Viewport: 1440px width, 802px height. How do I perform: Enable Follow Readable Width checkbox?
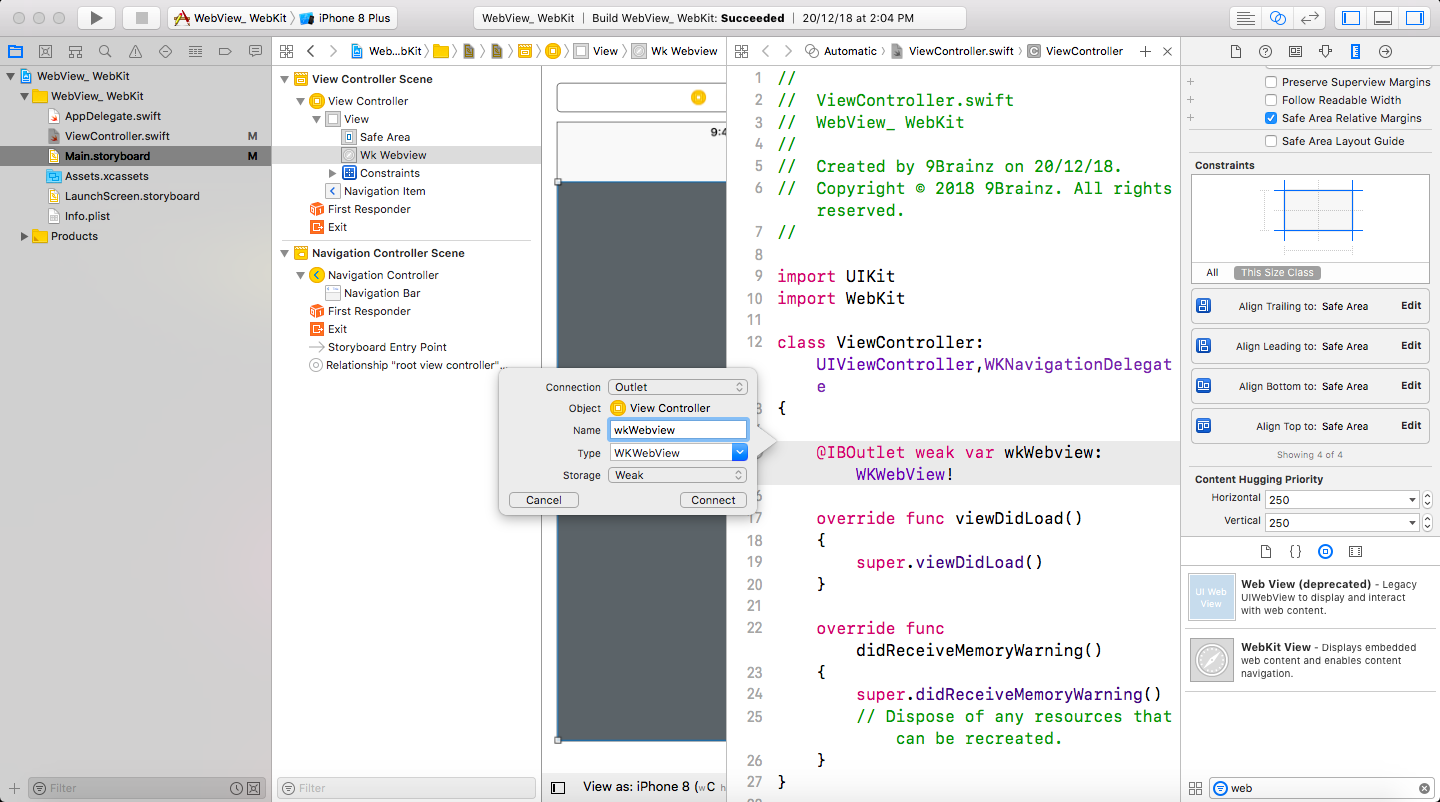coord(1271,100)
